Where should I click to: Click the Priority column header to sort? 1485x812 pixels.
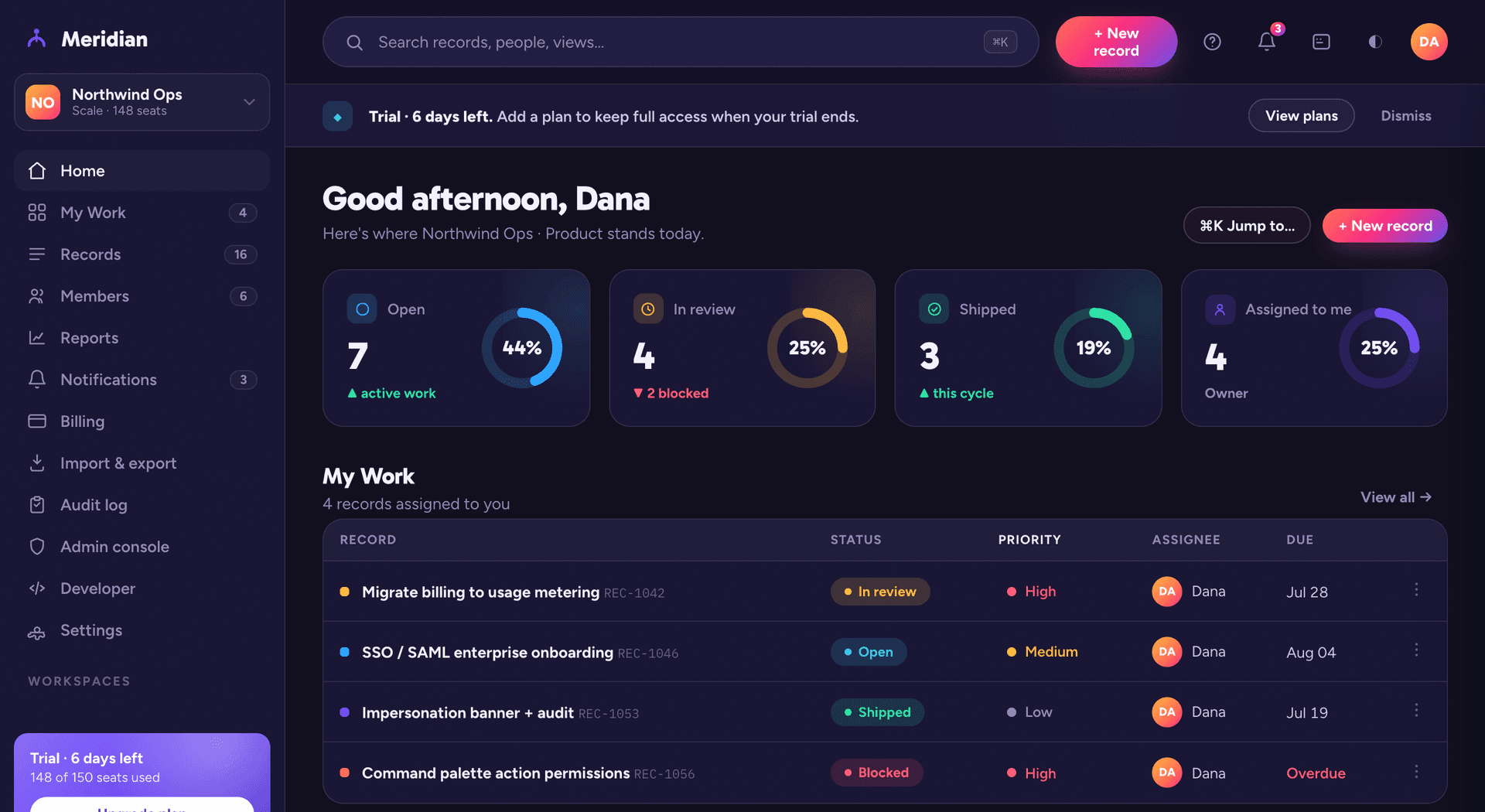[1029, 540]
